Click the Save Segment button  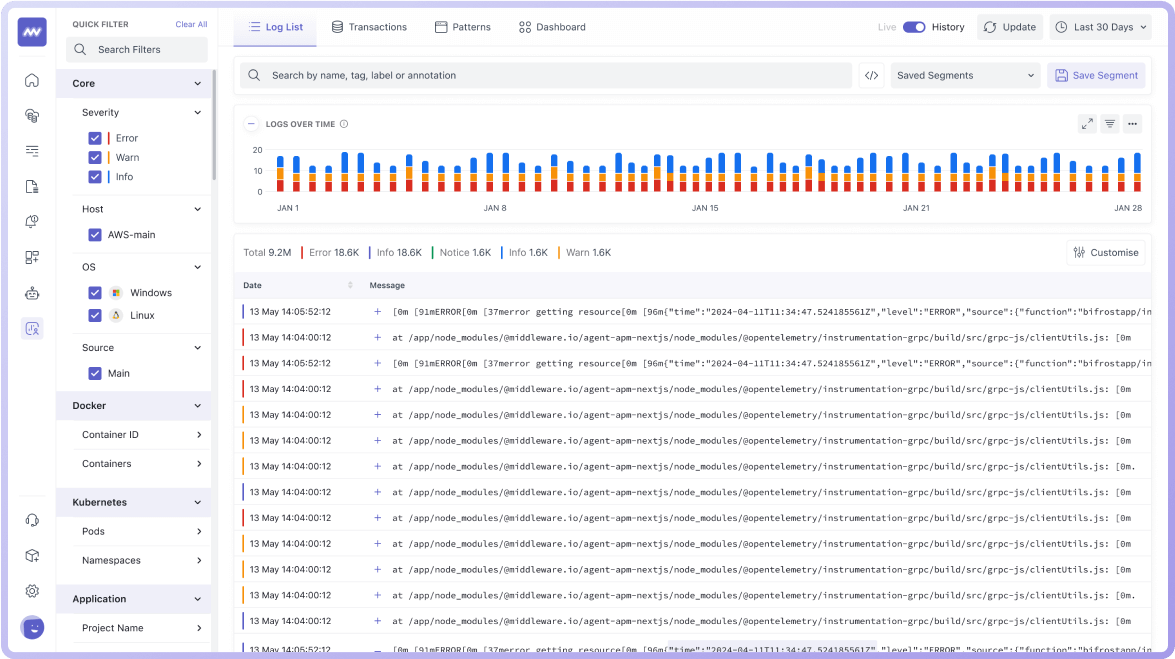pos(1096,75)
